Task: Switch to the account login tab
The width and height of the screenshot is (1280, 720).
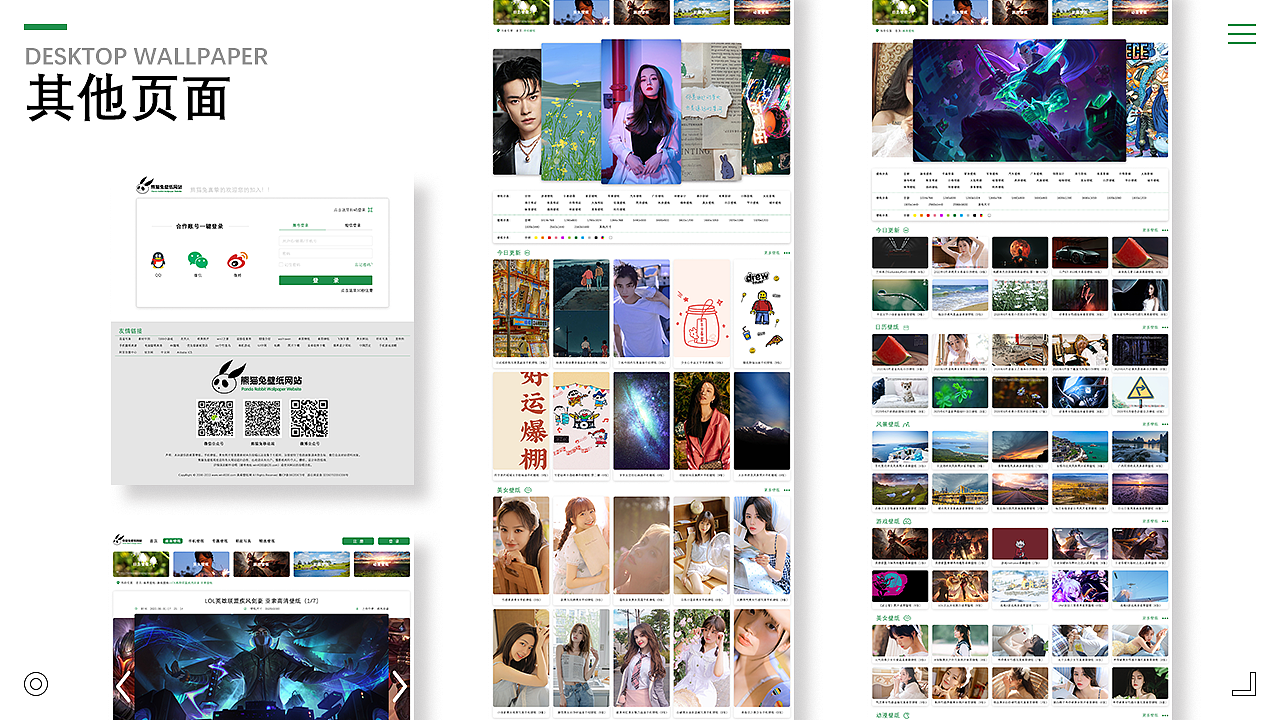Action: click(x=300, y=226)
